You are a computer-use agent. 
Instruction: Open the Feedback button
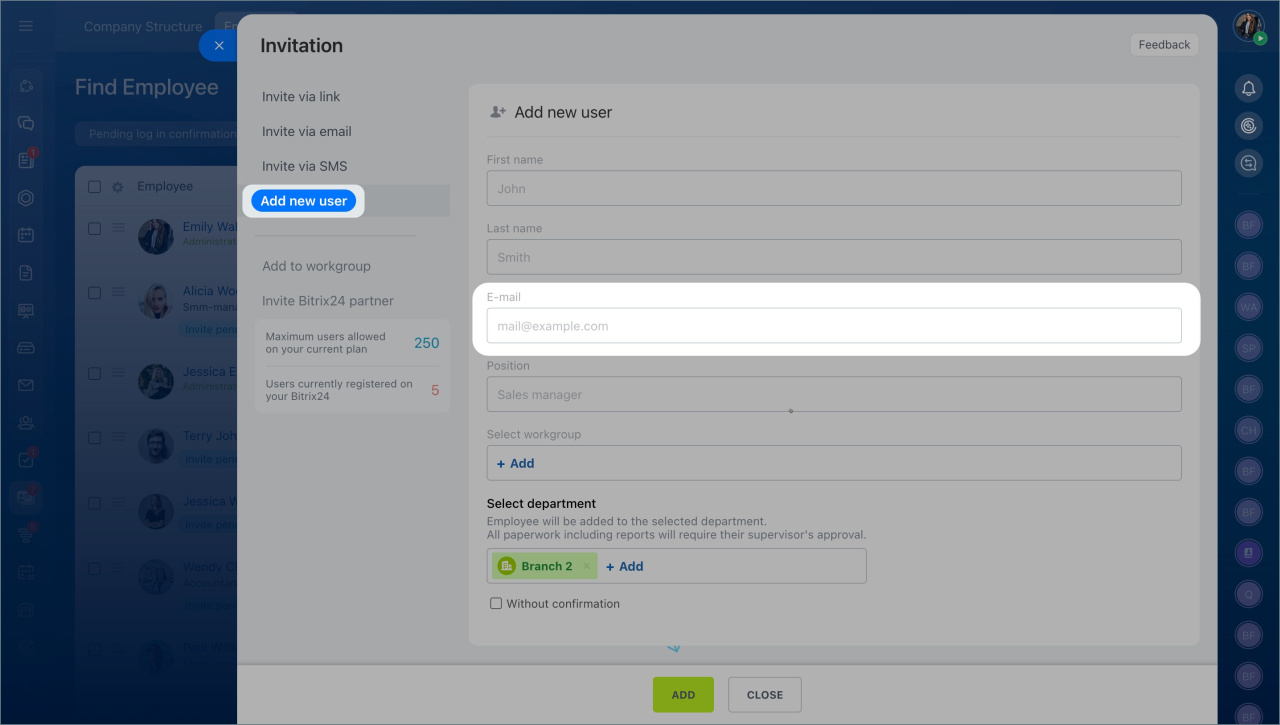click(1164, 45)
